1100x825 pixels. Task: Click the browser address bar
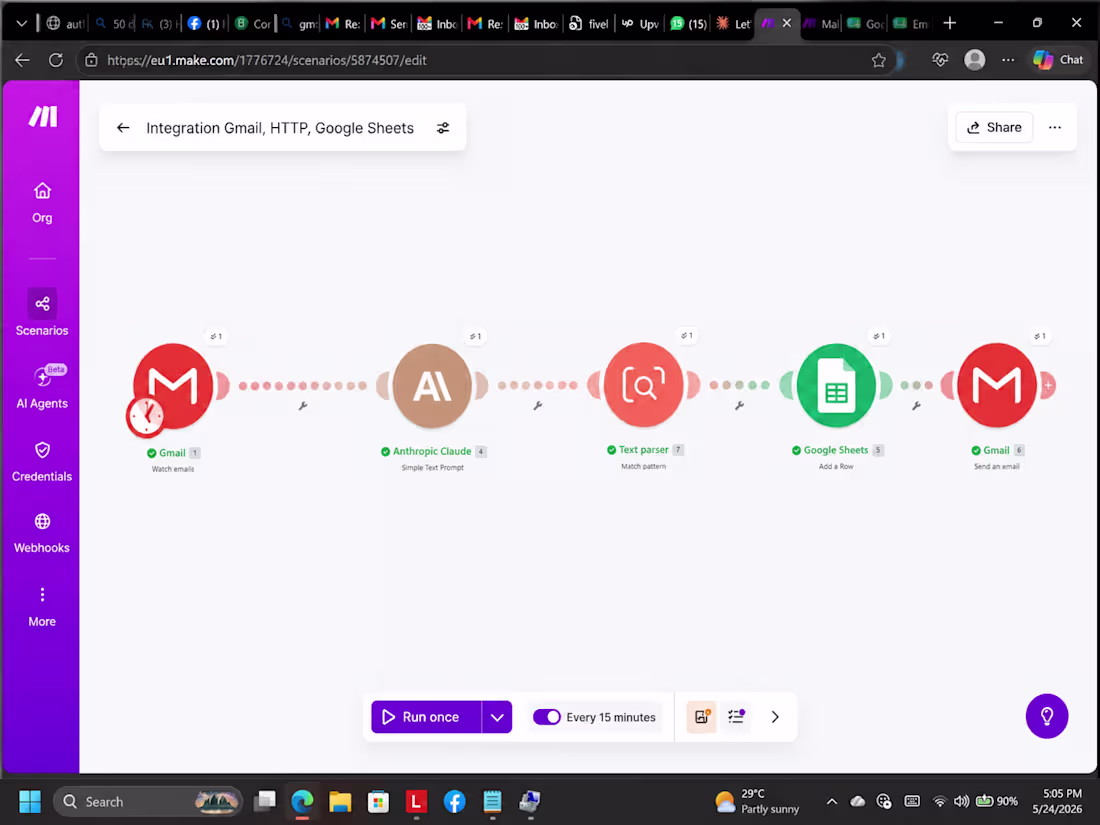point(484,60)
